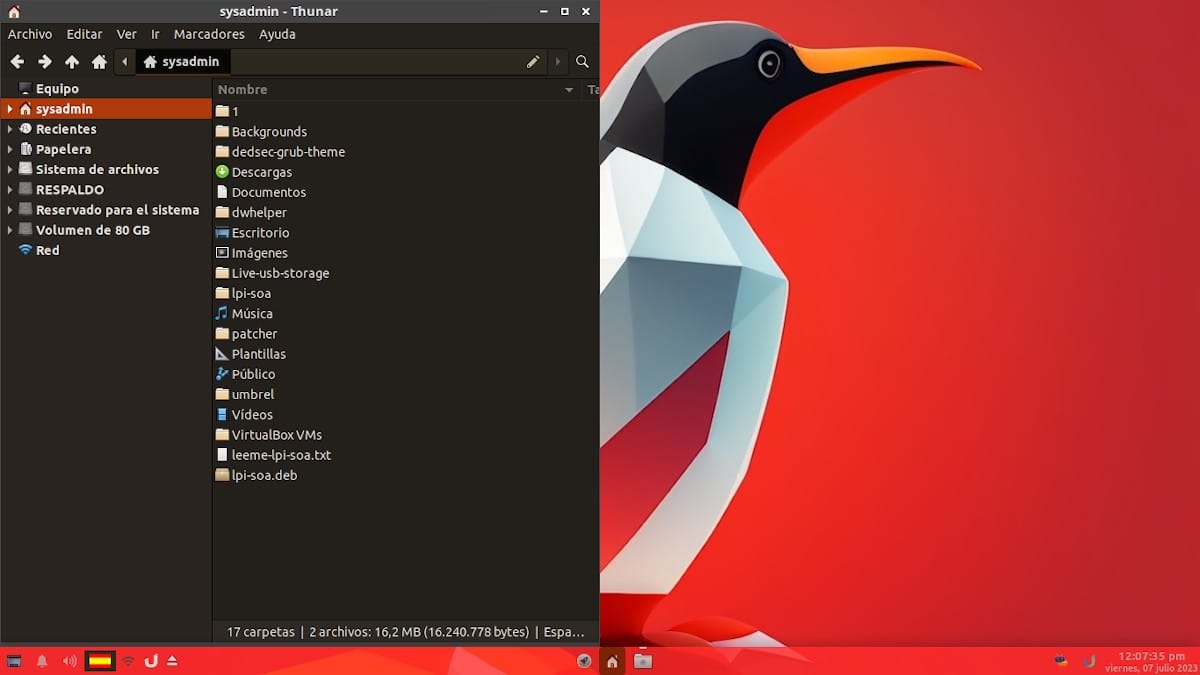Image resolution: width=1200 pixels, height=675 pixels.
Task: Go to parent folder with up arrow
Action: 72,62
